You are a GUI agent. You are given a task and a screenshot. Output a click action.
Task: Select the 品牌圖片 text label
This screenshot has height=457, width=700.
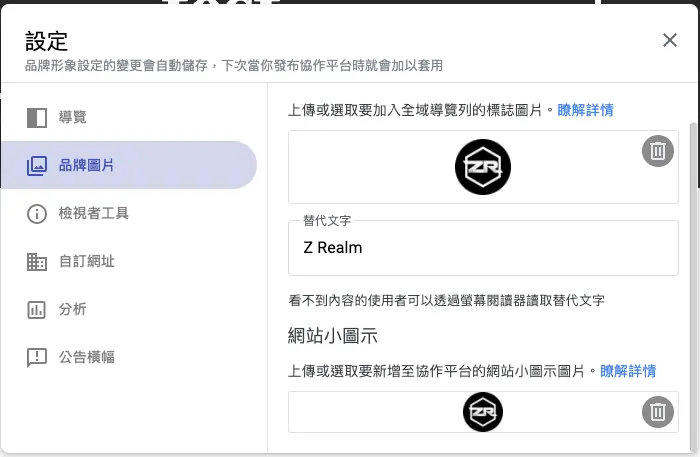point(87,165)
